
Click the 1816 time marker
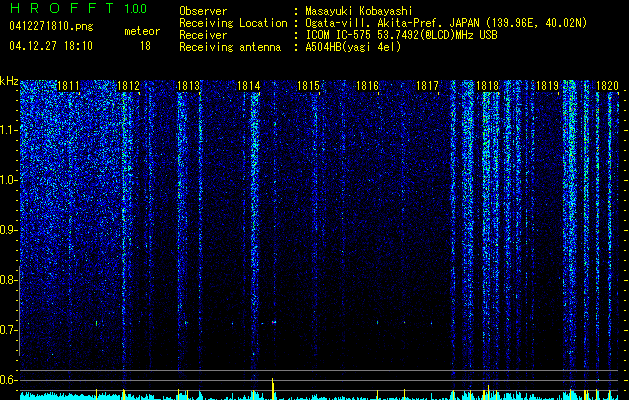(x=368, y=86)
